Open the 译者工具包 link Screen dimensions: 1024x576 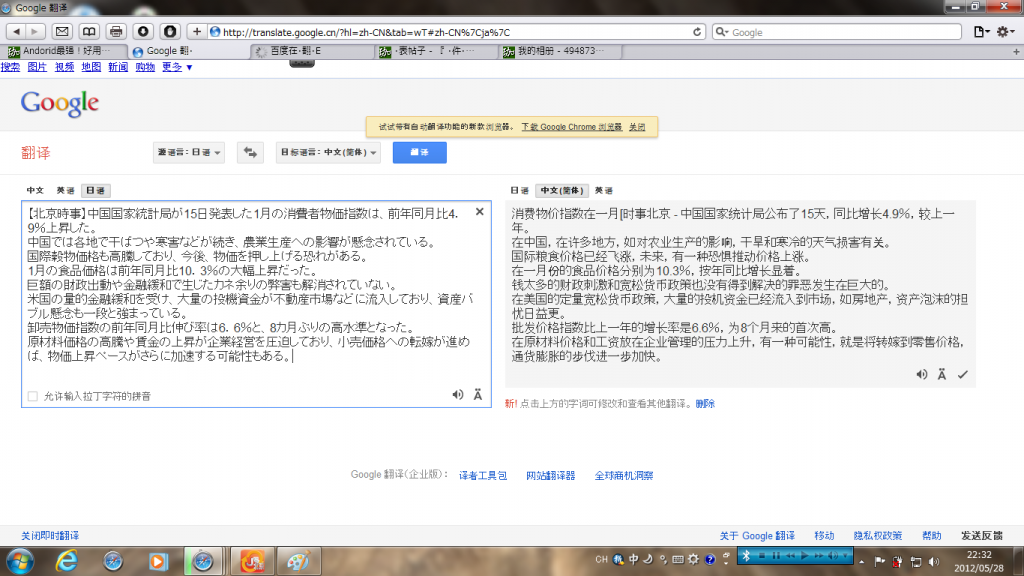pyautogui.click(x=483, y=475)
